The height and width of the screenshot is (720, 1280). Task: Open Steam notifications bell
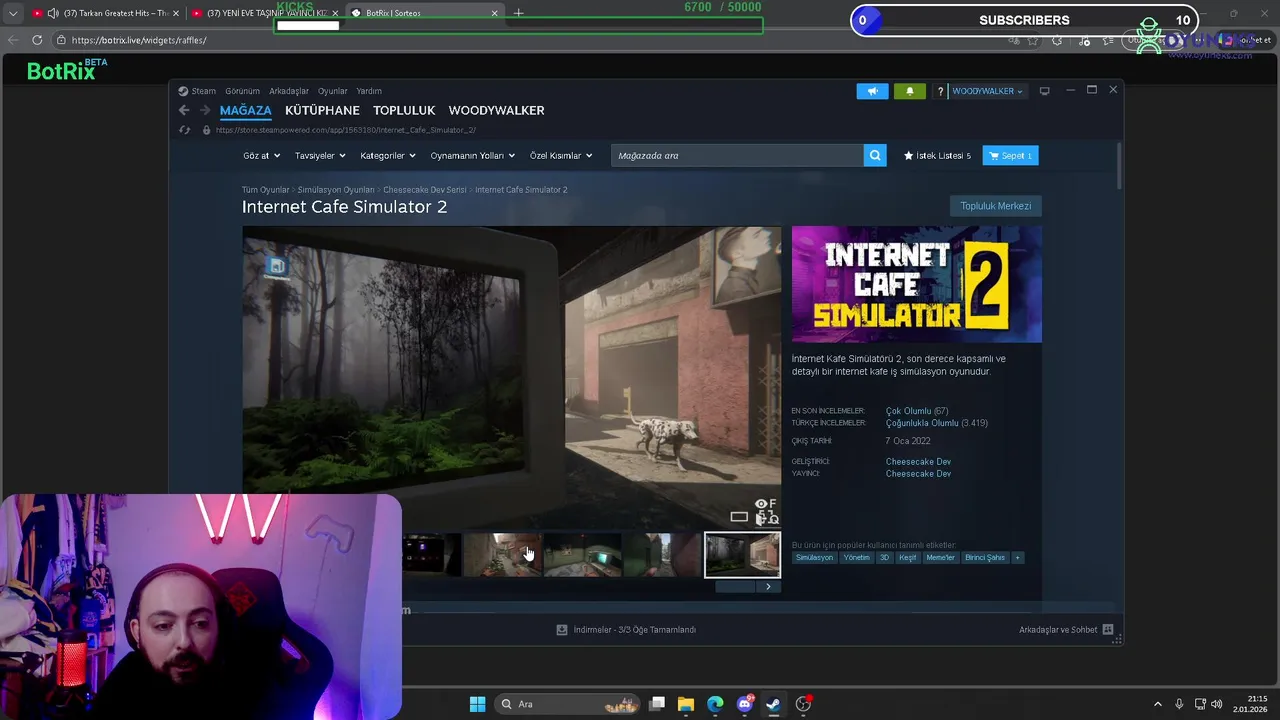coord(909,91)
